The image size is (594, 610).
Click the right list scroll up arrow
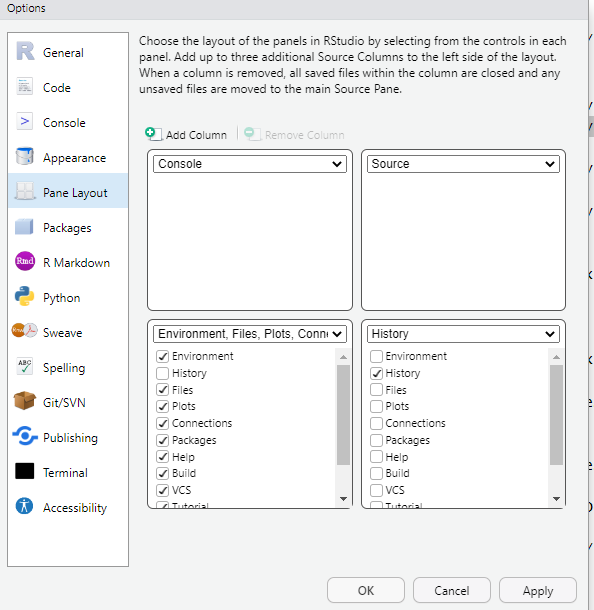[556, 357]
